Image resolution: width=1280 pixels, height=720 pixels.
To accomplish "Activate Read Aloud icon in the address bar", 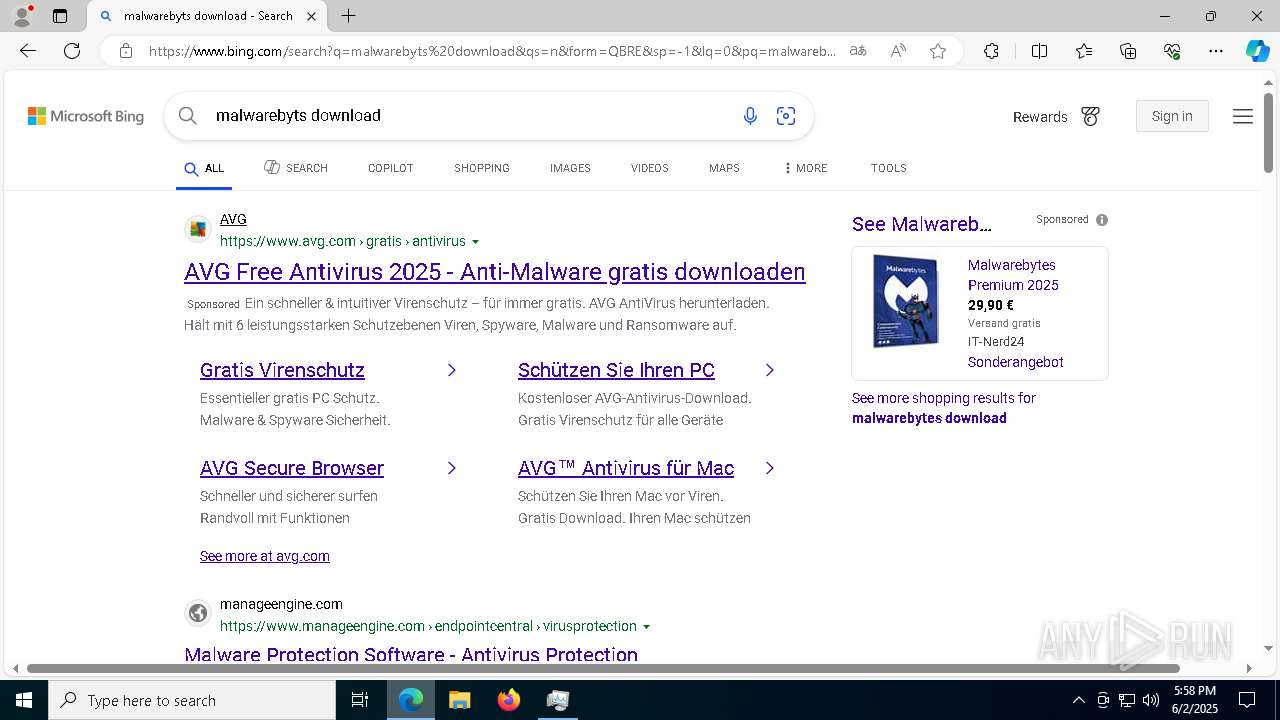I will (x=898, y=51).
